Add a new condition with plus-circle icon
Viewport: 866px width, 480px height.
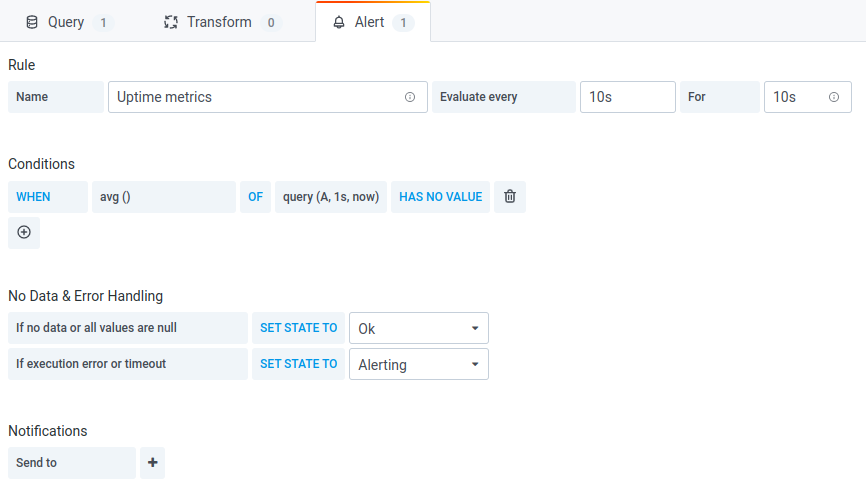pyautogui.click(x=24, y=232)
